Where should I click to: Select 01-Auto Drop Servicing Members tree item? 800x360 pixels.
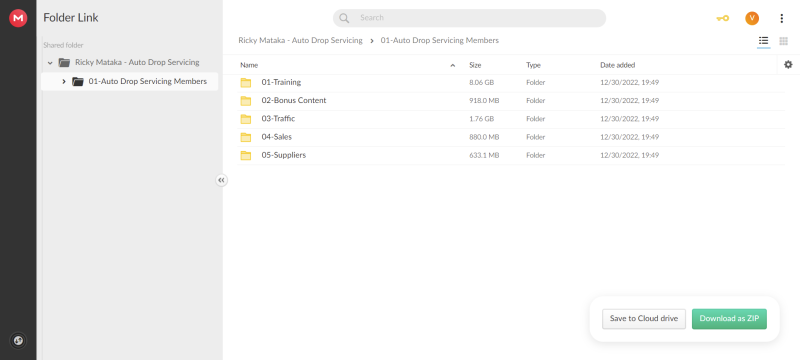point(130,82)
